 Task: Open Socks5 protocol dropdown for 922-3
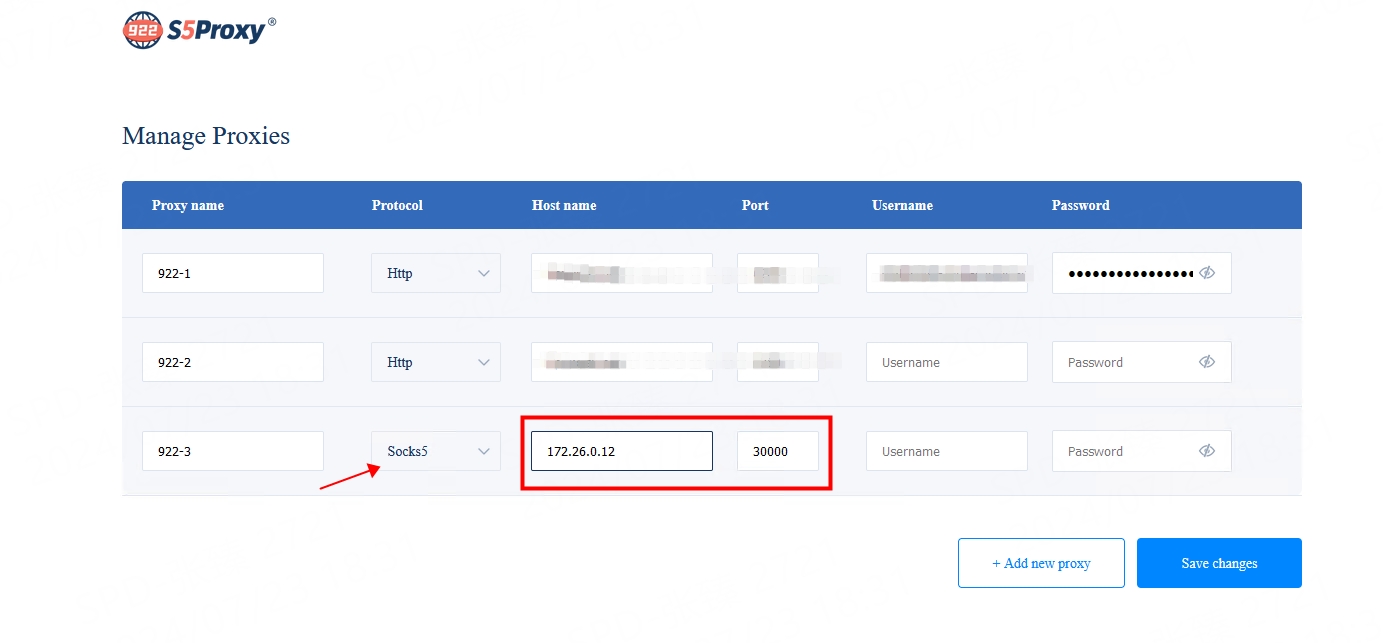coord(436,451)
